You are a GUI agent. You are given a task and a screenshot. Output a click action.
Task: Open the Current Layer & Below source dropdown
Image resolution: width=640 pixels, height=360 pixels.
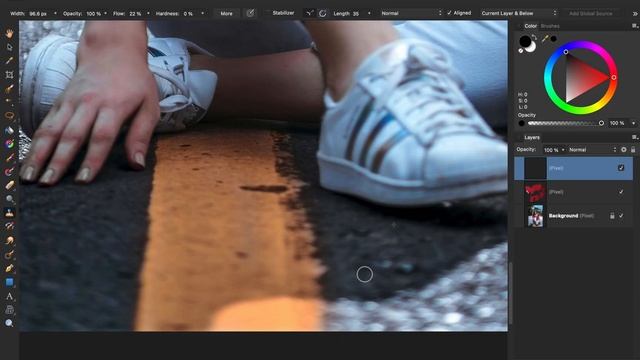pyautogui.click(x=519, y=13)
